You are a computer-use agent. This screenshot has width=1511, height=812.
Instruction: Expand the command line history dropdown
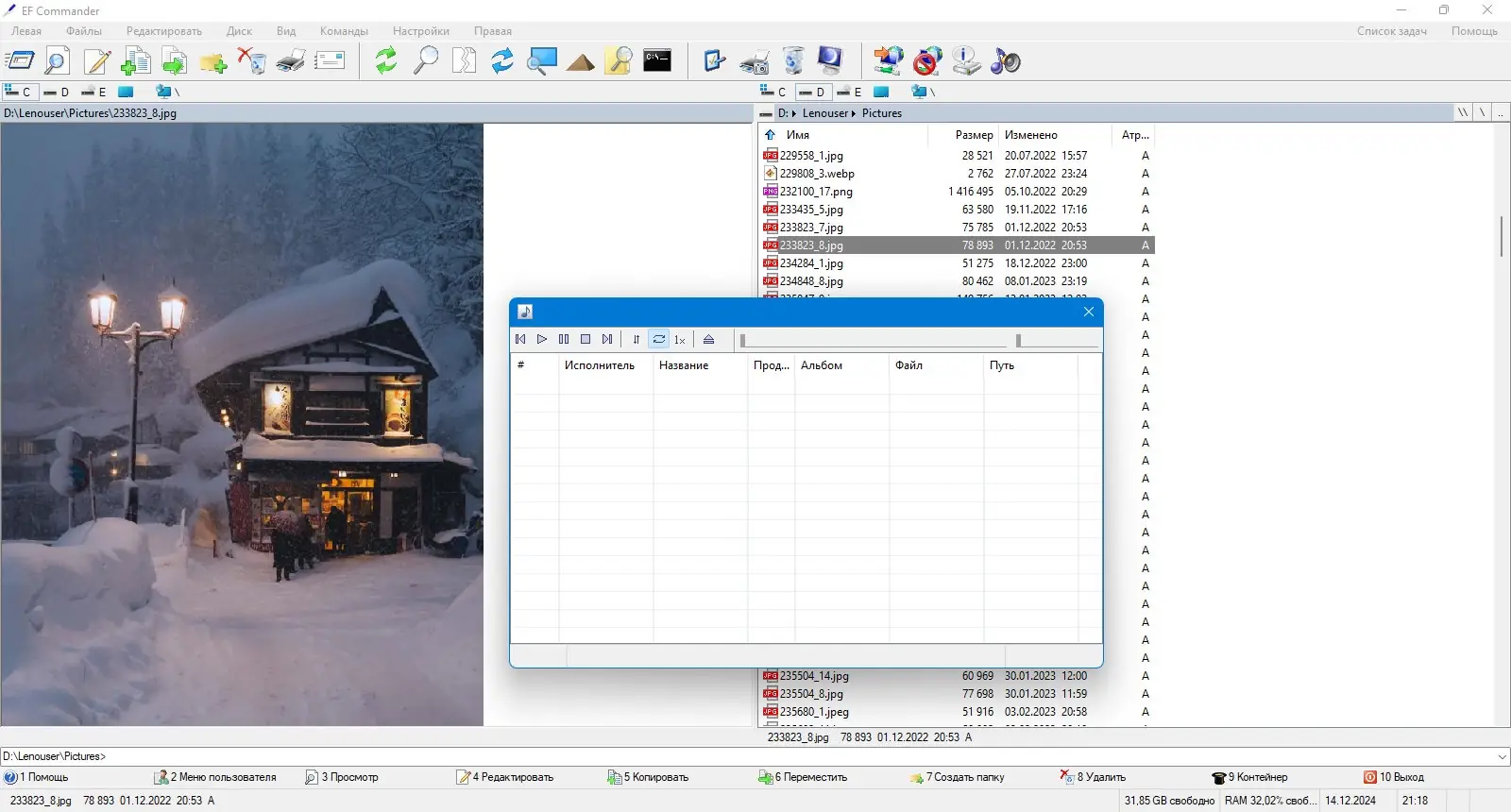click(1503, 756)
